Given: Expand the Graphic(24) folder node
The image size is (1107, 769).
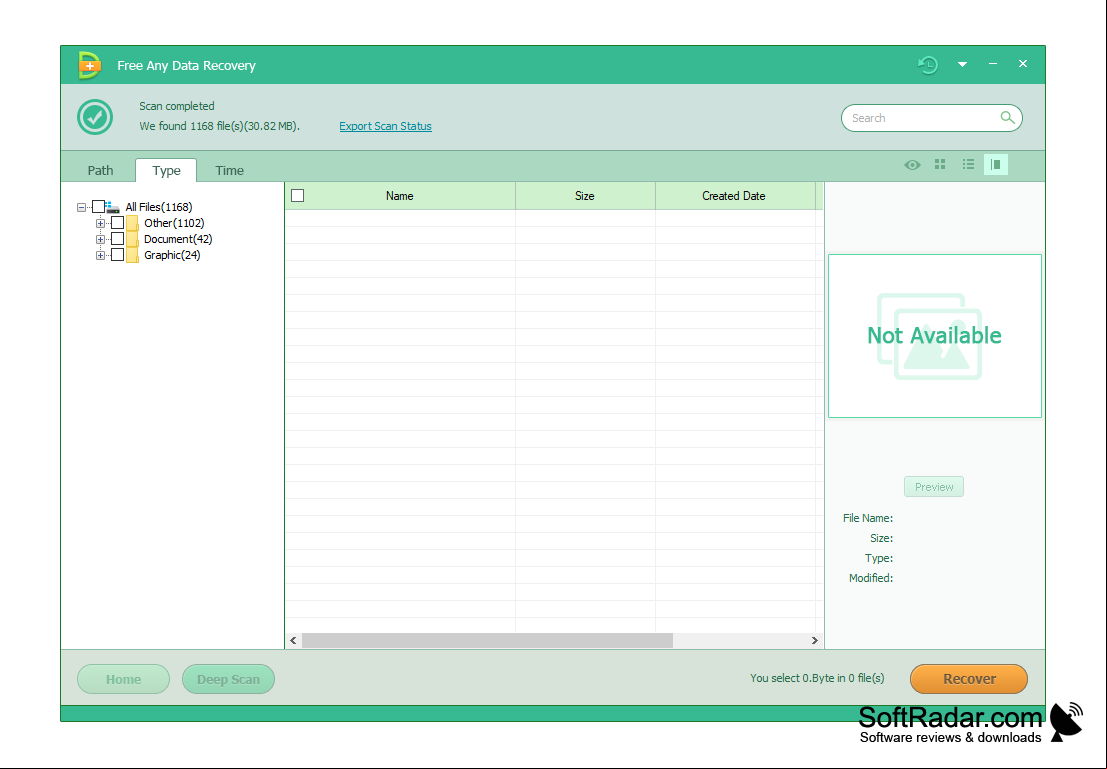Looking at the screenshot, I should 100,256.
